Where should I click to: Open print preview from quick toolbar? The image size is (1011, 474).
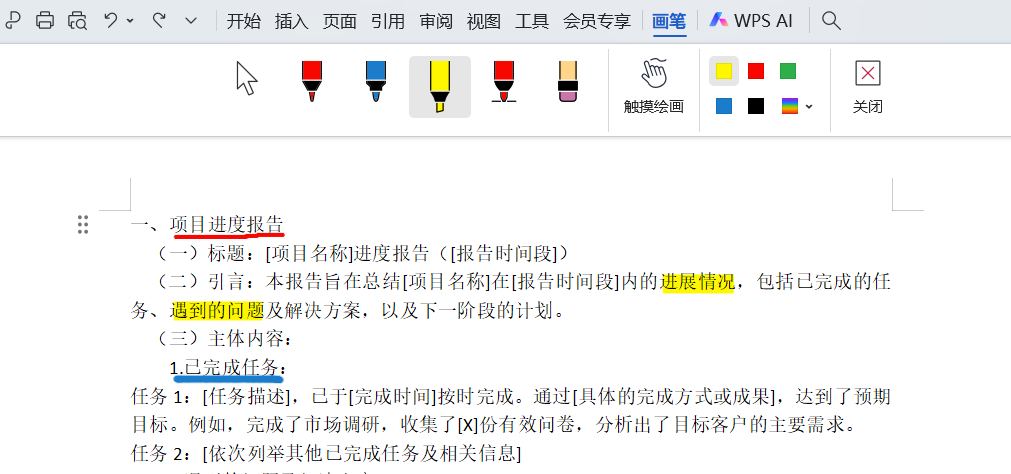pyautogui.click(x=77, y=20)
